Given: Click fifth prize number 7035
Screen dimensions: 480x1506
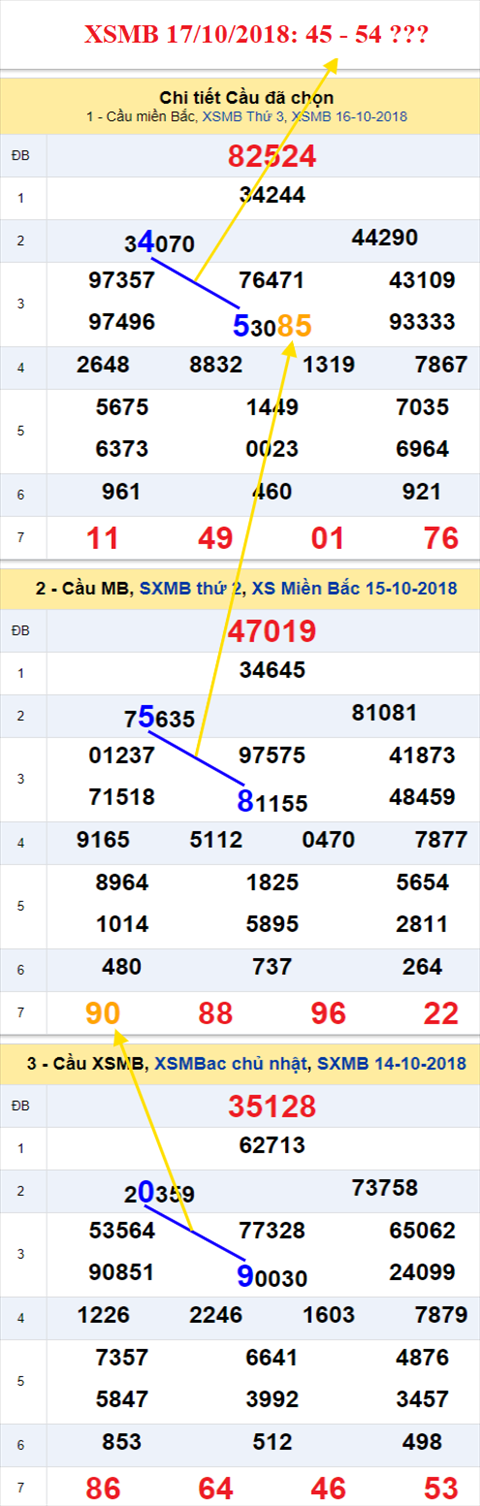Looking at the screenshot, I should (422, 408).
